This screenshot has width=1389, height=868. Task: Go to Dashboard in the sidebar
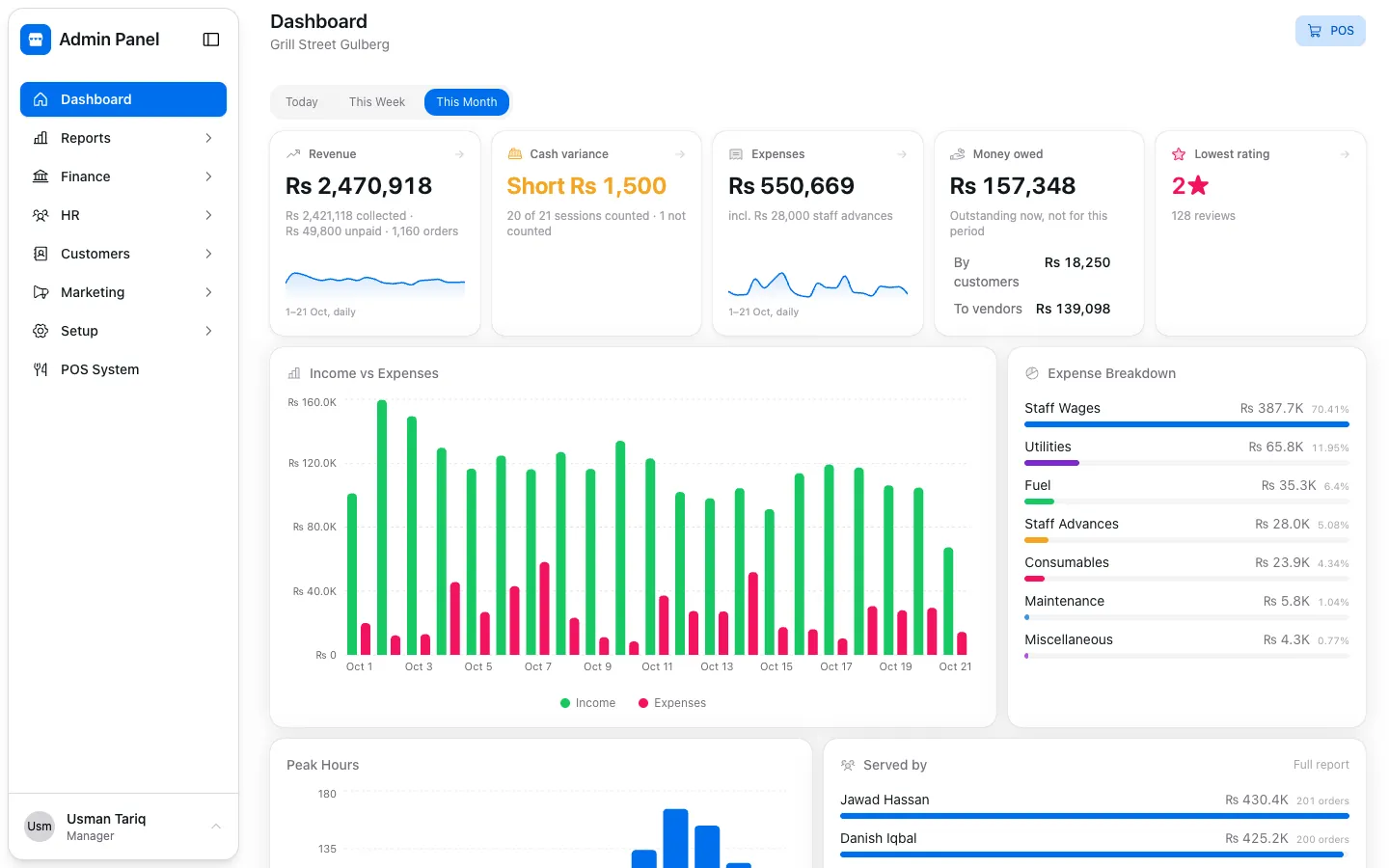click(x=123, y=99)
